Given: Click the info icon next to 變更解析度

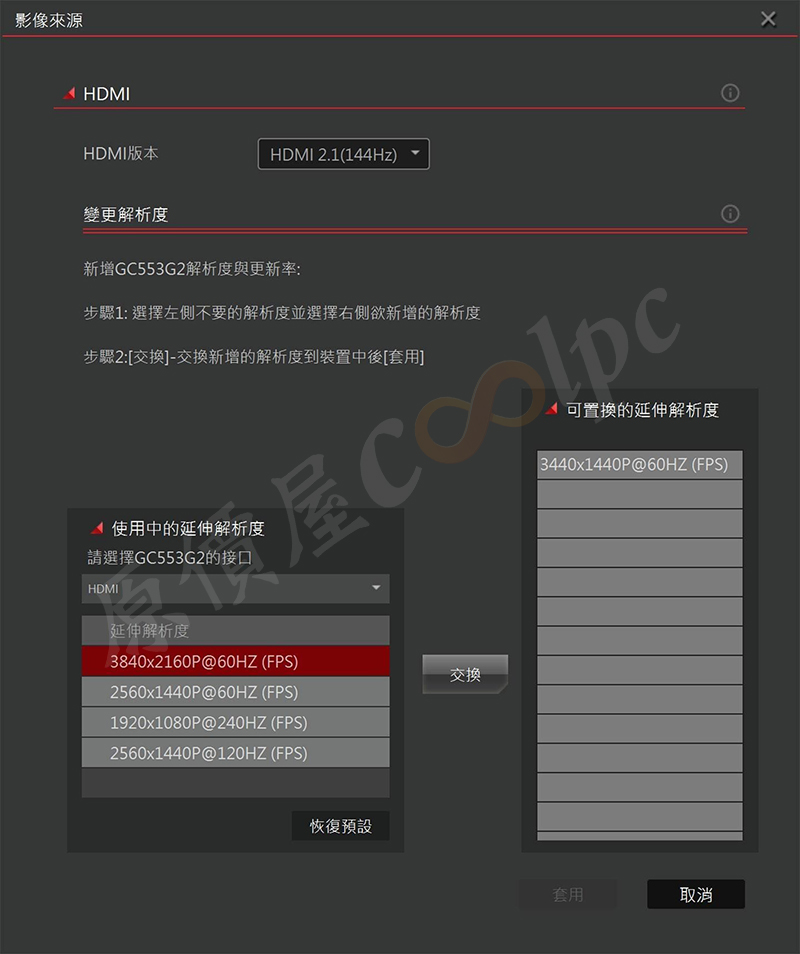Looking at the screenshot, I should point(730,214).
